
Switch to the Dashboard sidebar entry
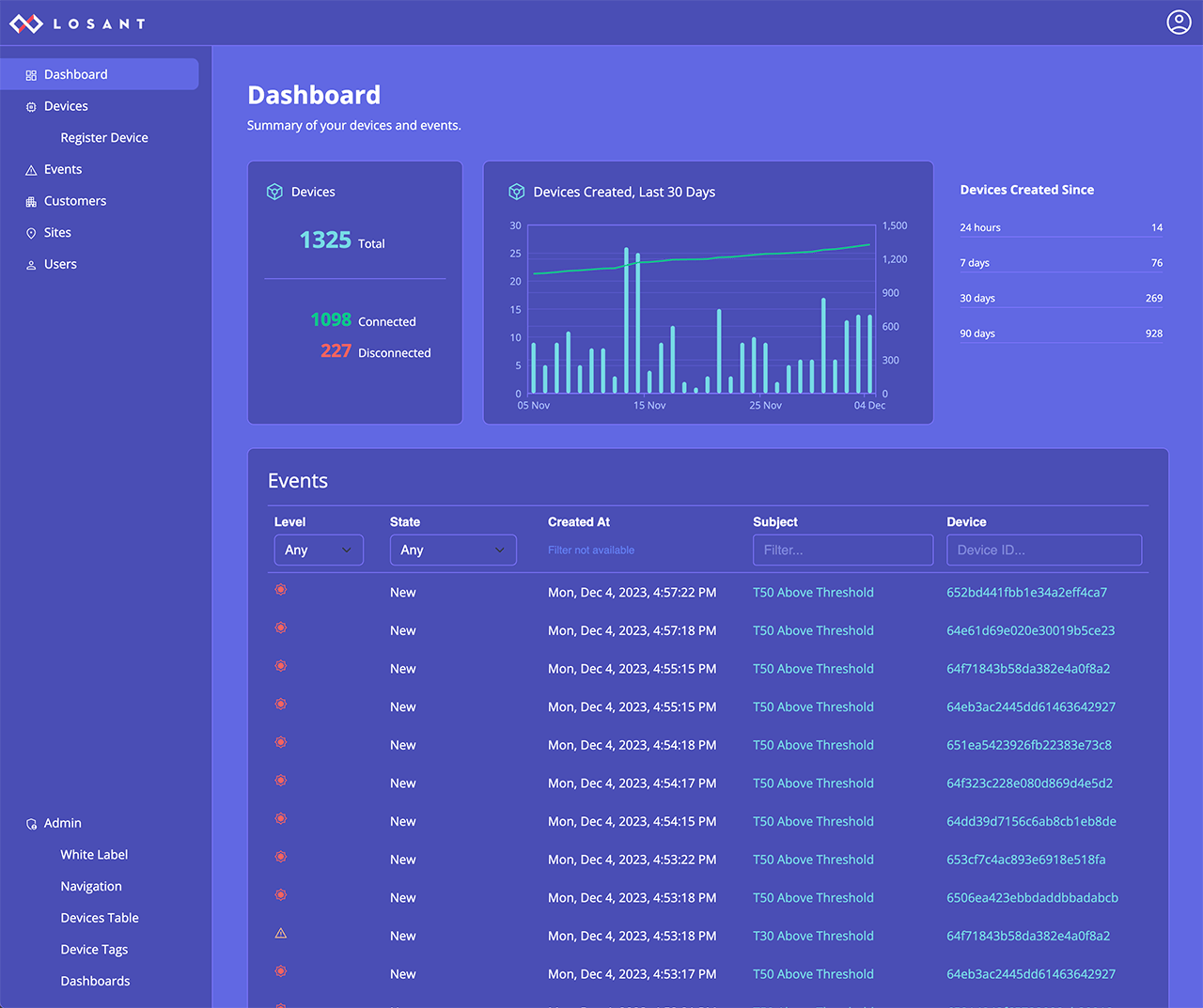75,73
